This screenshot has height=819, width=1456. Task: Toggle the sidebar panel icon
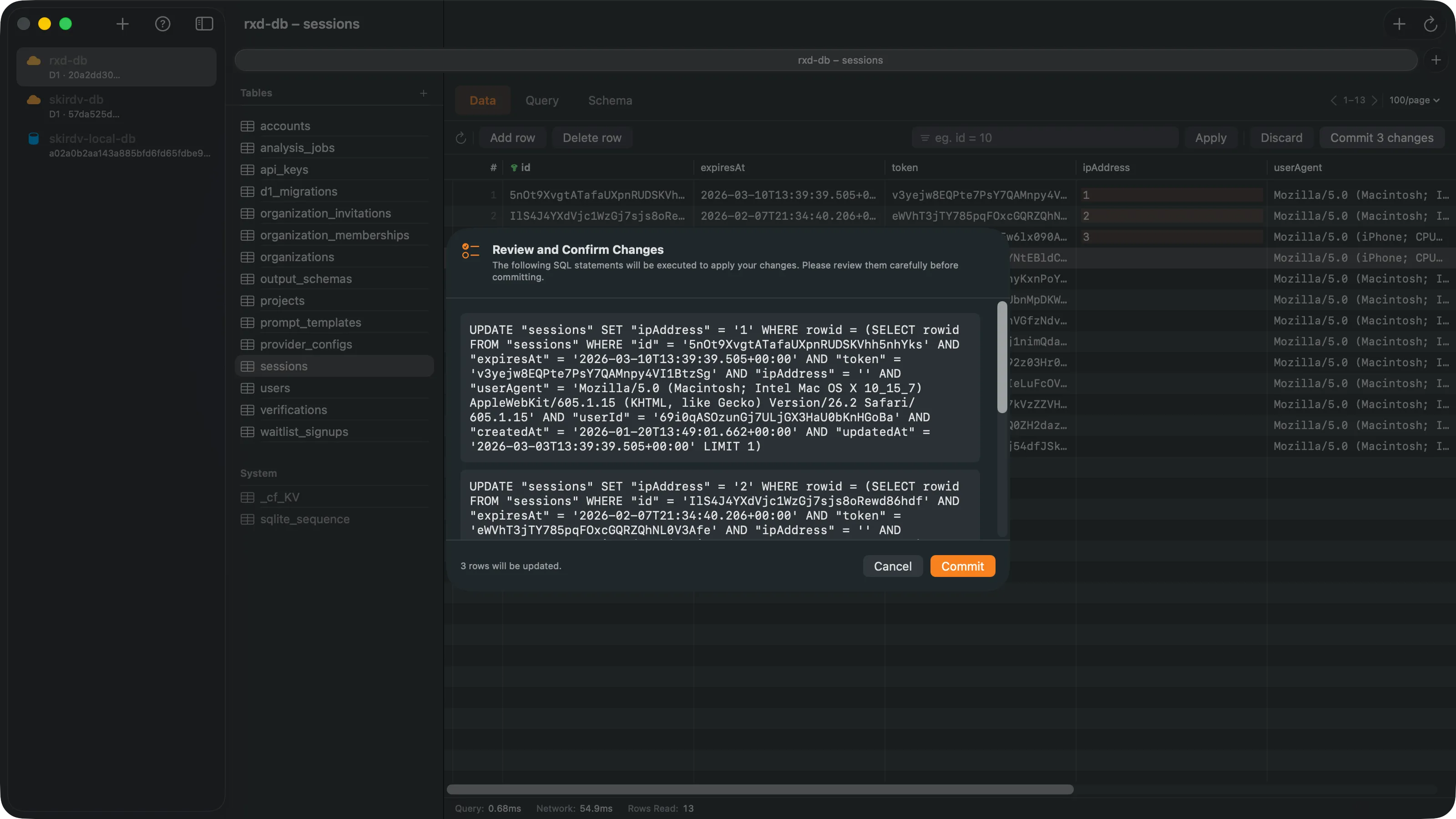[x=204, y=24]
